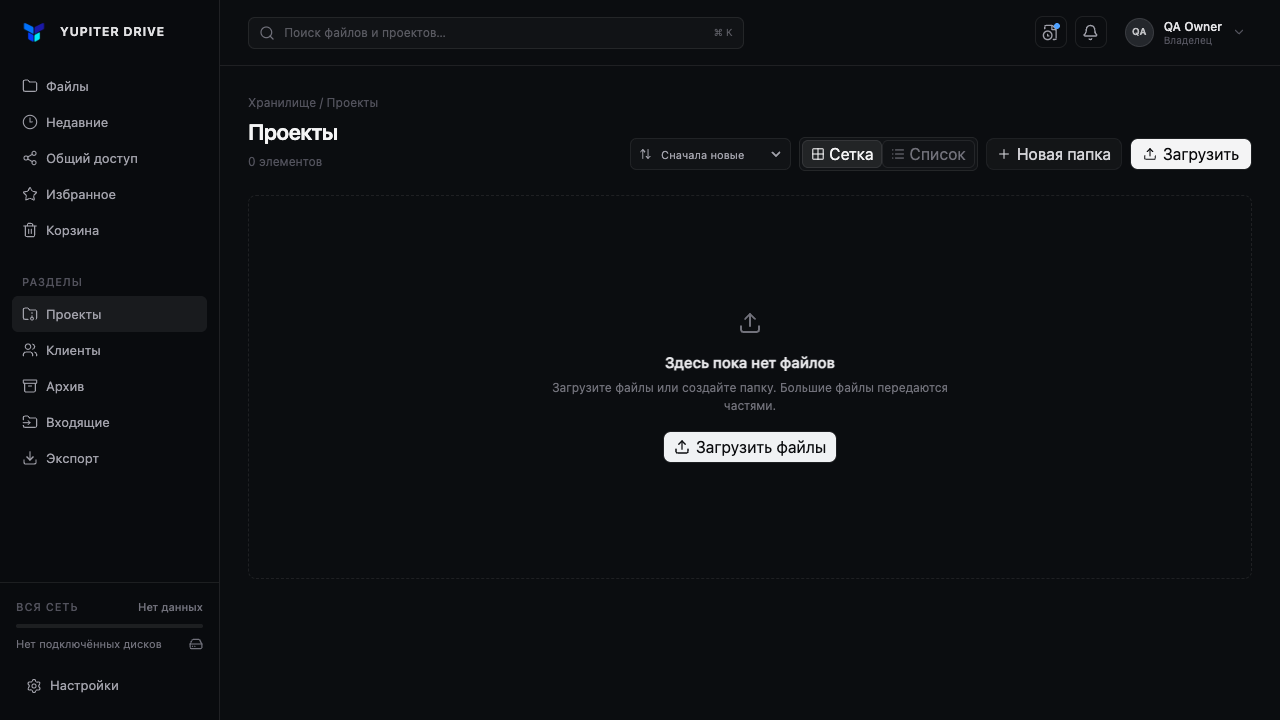The height and width of the screenshot is (720, 1280).
Task: Click the Общий доступ sidebar label
Action: point(92,158)
